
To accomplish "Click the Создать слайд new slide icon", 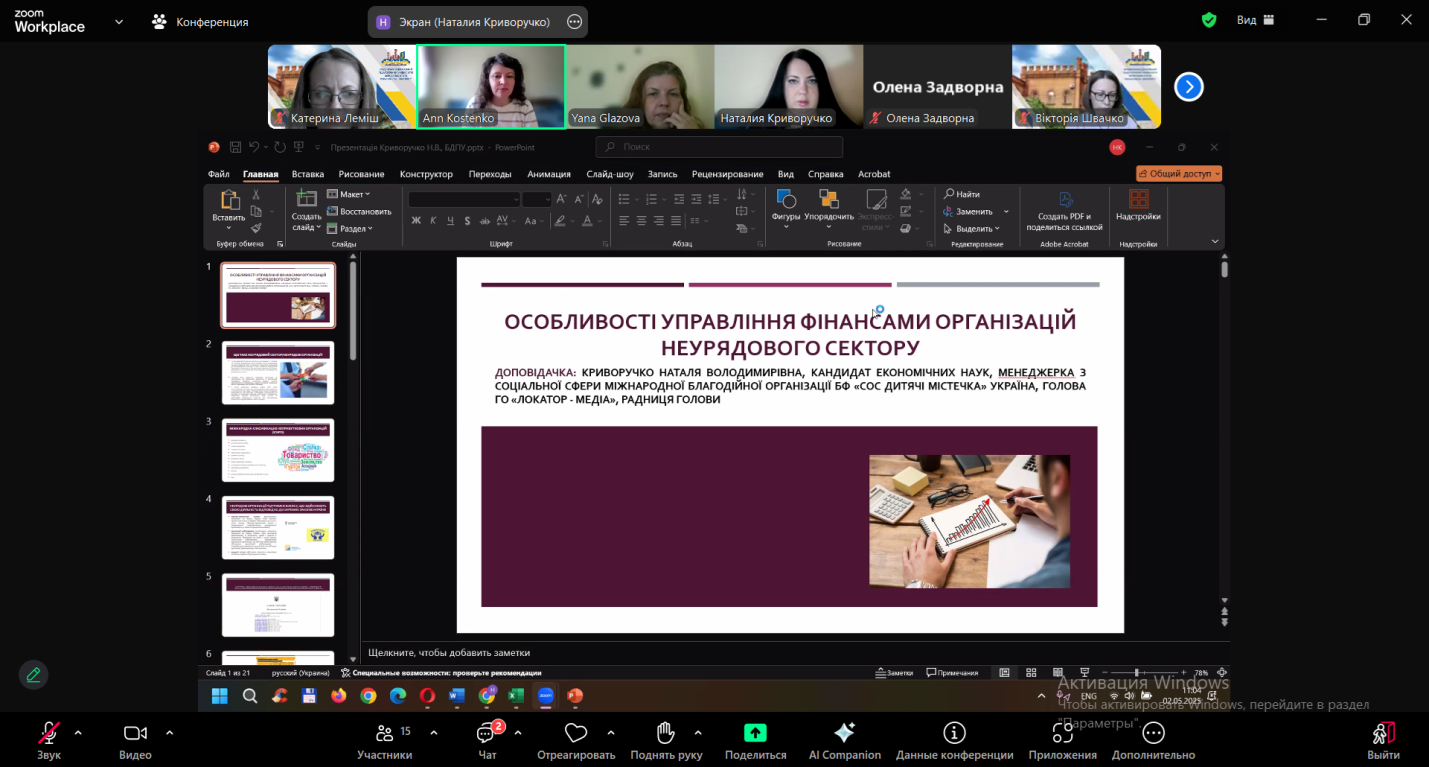I will point(306,198).
